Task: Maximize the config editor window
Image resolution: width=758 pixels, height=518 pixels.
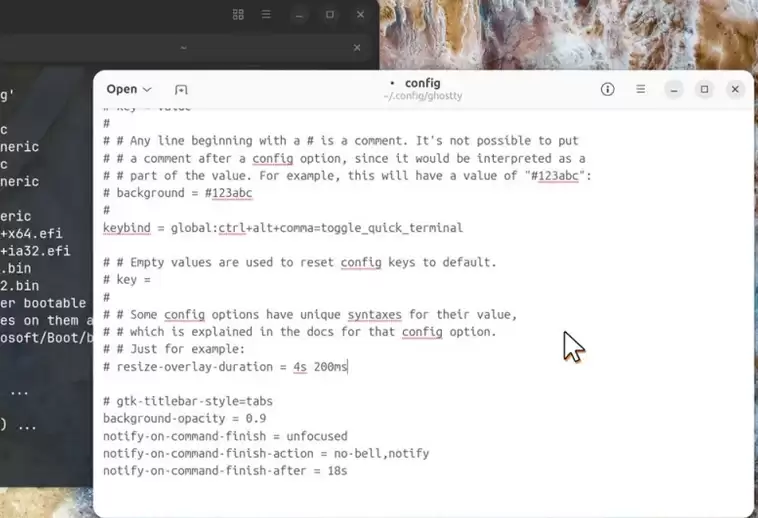Action: point(704,89)
